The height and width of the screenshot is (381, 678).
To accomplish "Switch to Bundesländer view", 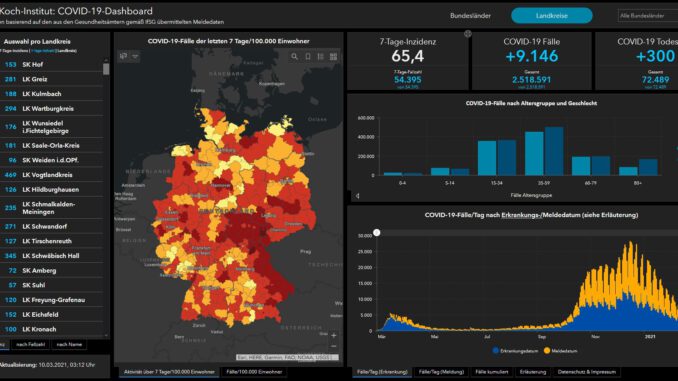I will point(470,16).
